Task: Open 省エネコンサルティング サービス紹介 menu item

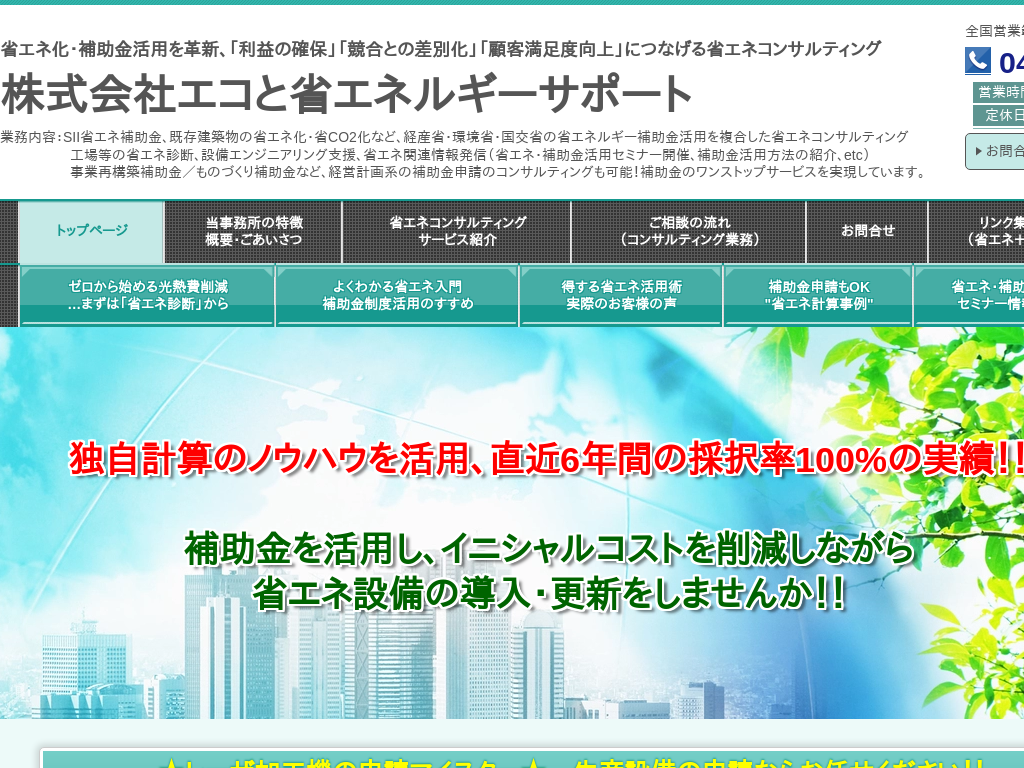Action: (x=457, y=231)
